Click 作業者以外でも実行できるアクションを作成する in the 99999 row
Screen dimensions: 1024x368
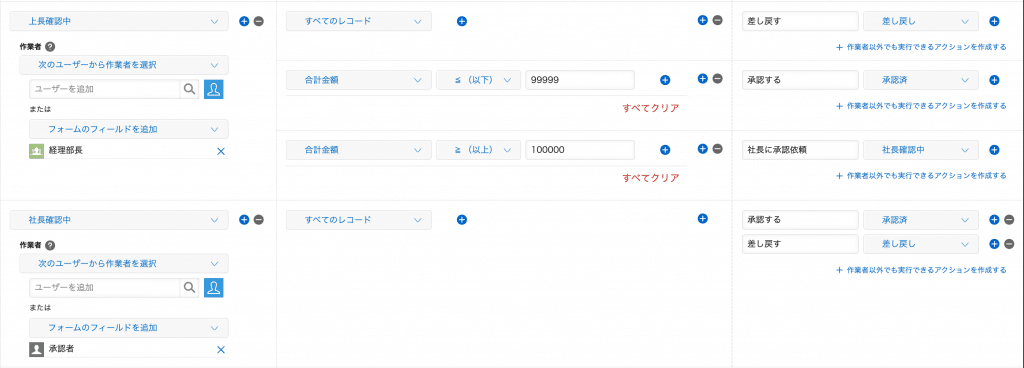(921, 106)
